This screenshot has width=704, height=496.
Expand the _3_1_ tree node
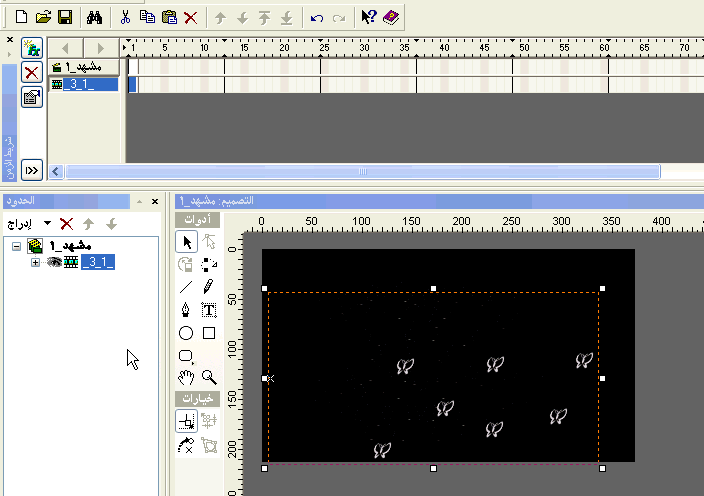tap(36, 262)
